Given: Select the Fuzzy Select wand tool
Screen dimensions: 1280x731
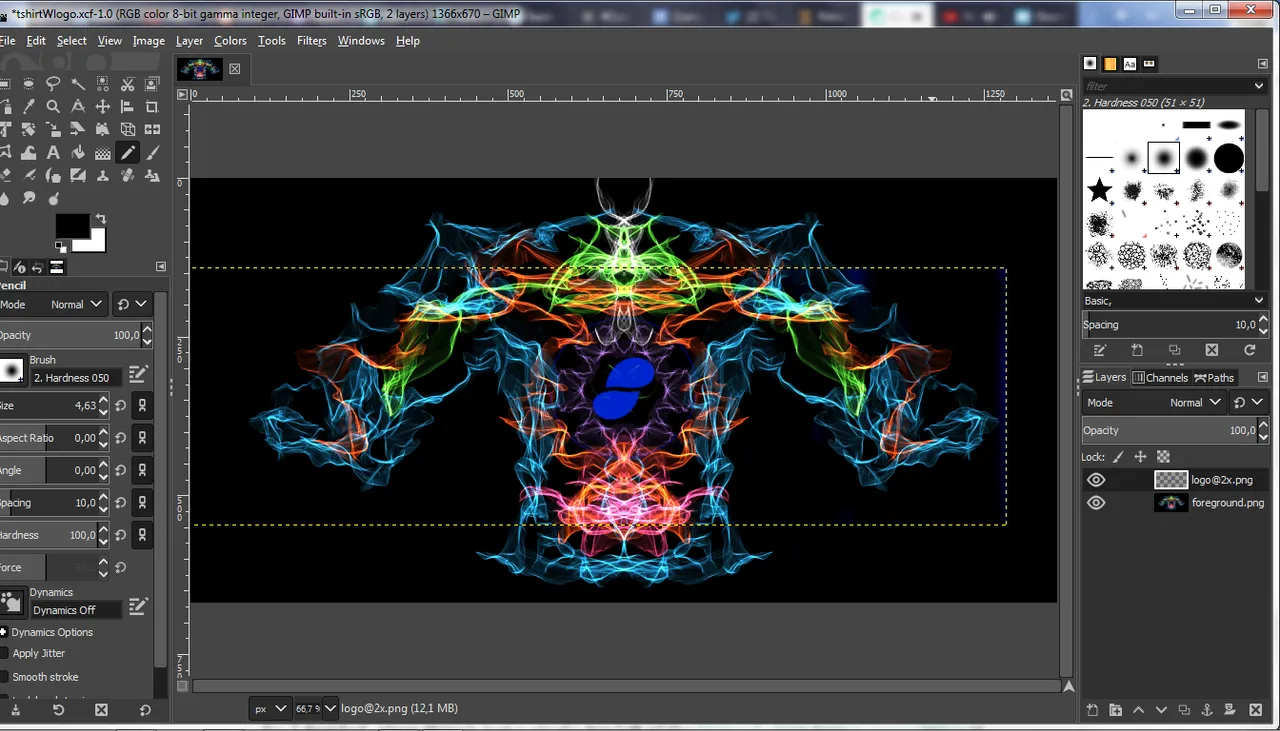Looking at the screenshot, I should [x=78, y=84].
